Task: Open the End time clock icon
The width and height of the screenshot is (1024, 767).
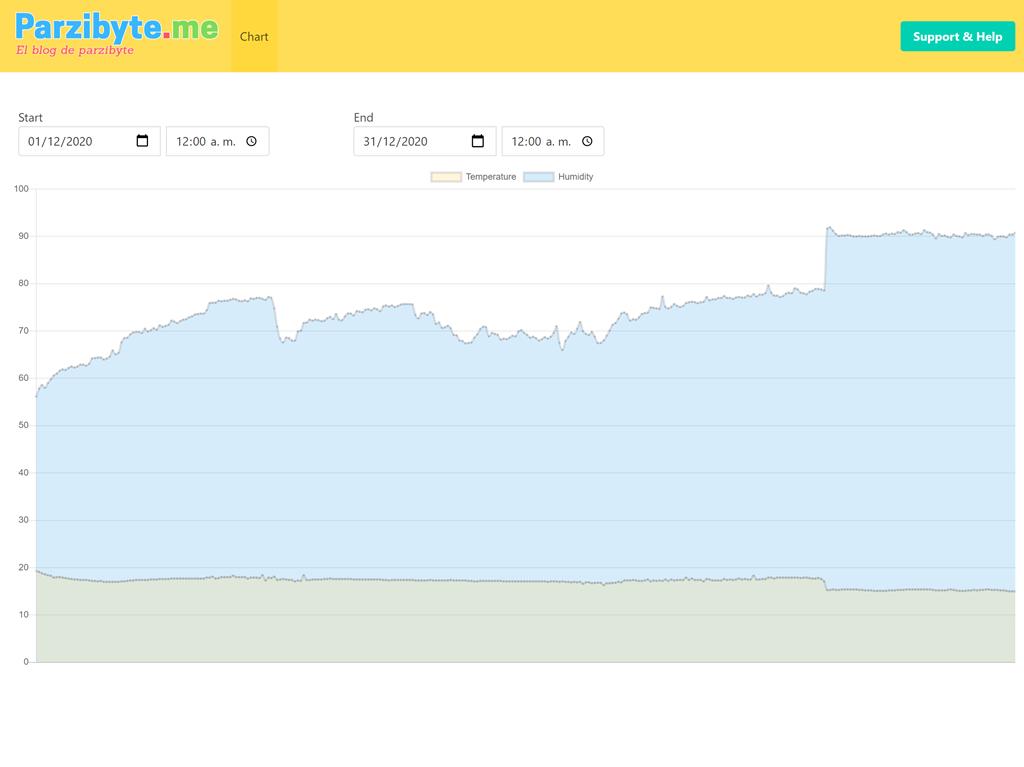Action: [x=587, y=141]
